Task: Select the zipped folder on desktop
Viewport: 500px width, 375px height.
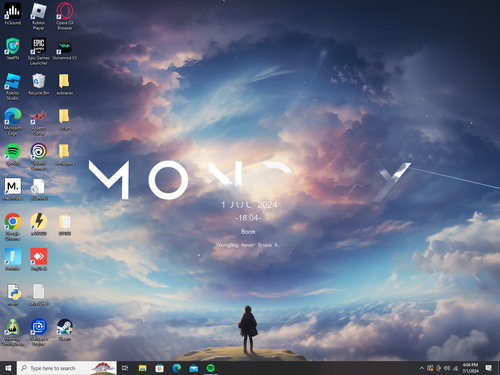Action: click(65, 224)
